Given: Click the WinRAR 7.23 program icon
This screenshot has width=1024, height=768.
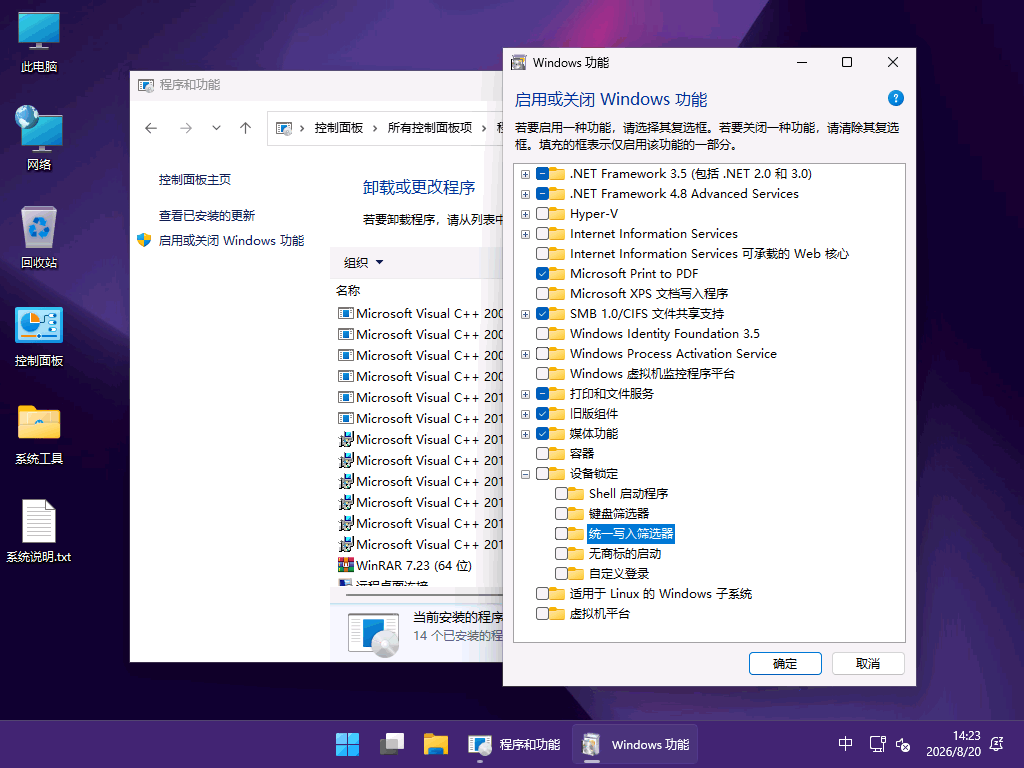Looking at the screenshot, I should (345, 565).
